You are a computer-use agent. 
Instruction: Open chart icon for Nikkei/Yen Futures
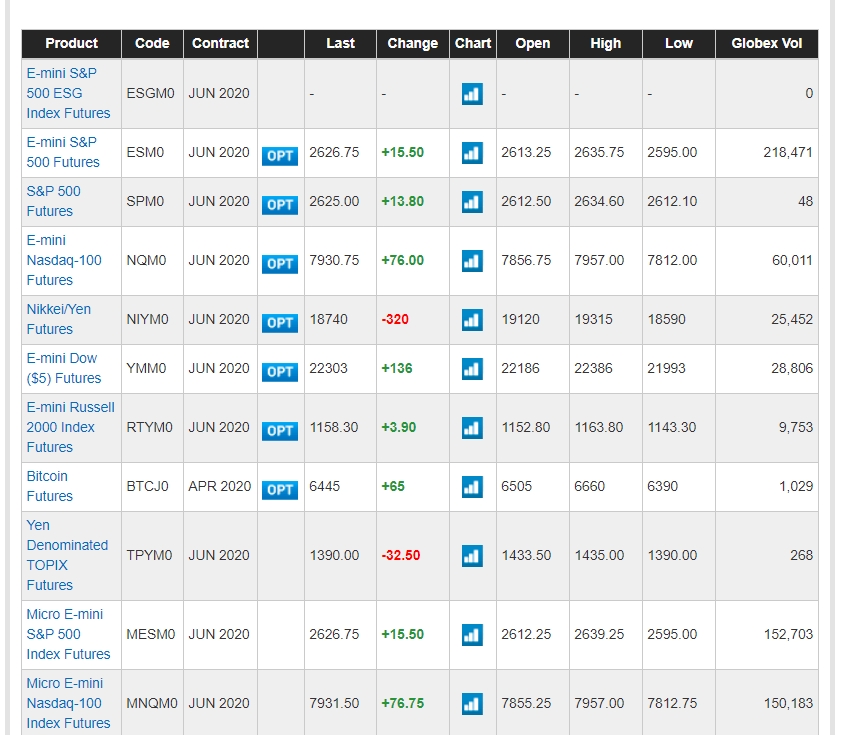[472, 320]
